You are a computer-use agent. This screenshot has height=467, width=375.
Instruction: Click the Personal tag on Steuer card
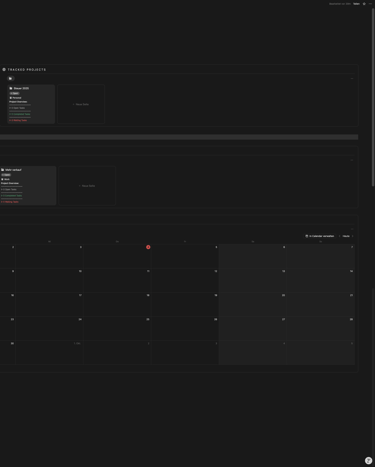pyautogui.click(x=16, y=98)
